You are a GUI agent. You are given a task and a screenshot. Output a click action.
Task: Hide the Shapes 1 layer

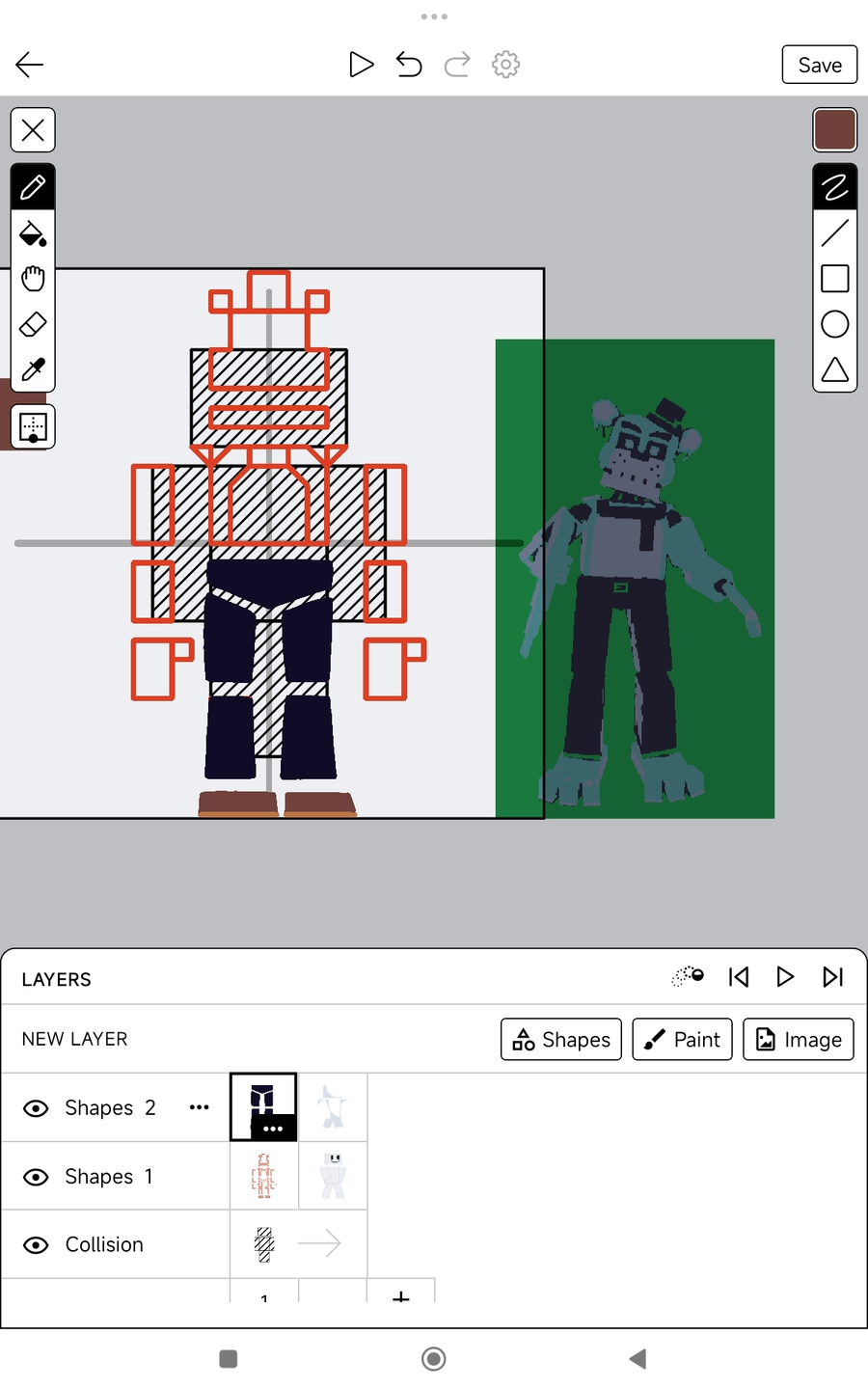[x=36, y=1177]
